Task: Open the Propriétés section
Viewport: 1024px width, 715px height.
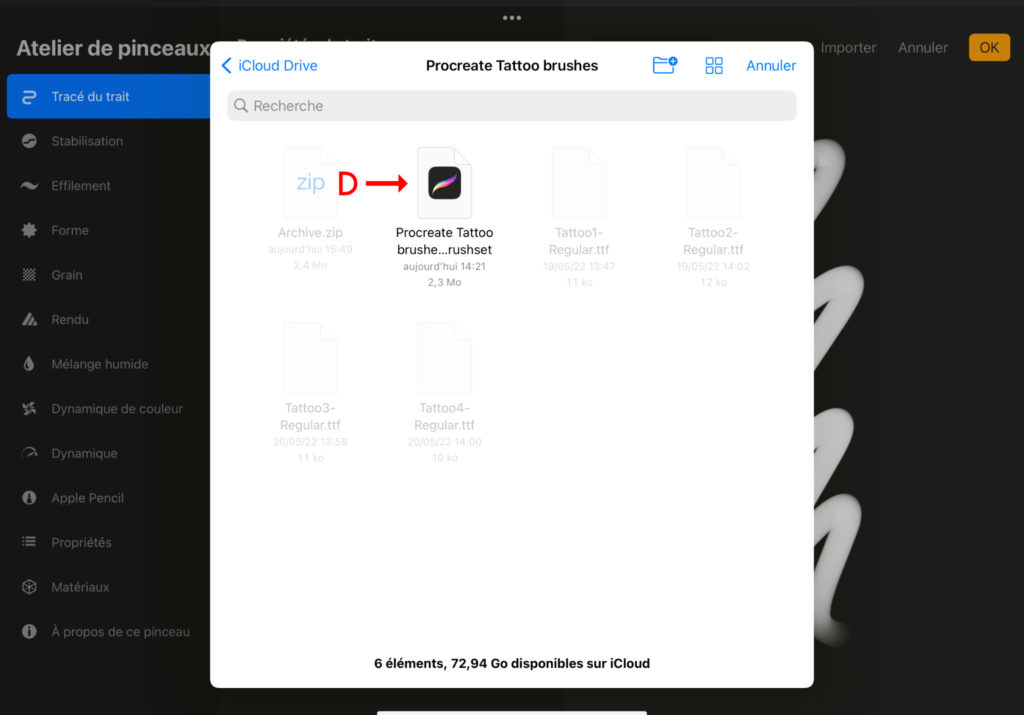Action: click(x=108, y=542)
